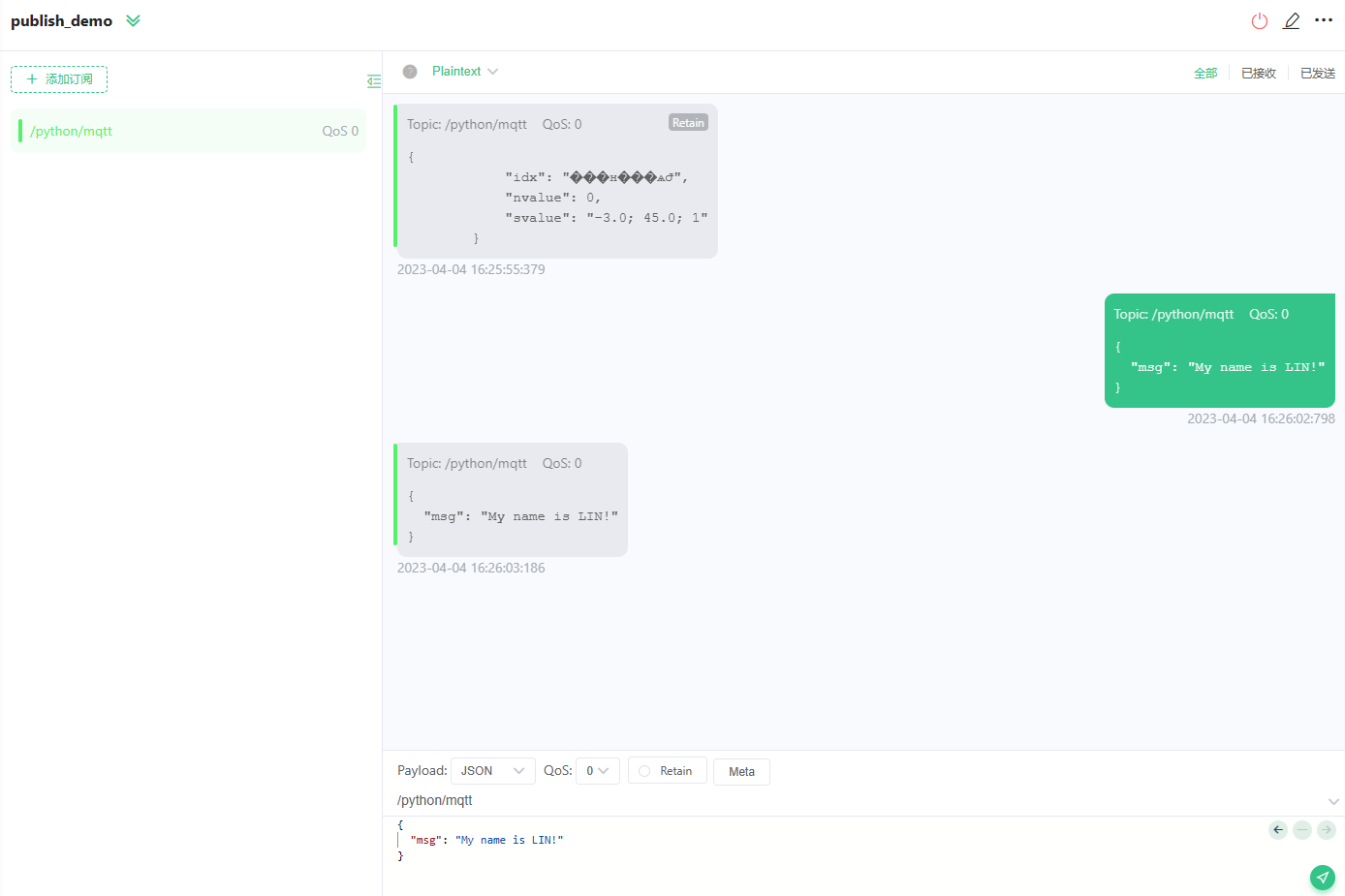Image resolution: width=1345 pixels, height=896 pixels.
Task: Open the Plaintext format dropdown
Action: pos(465,72)
